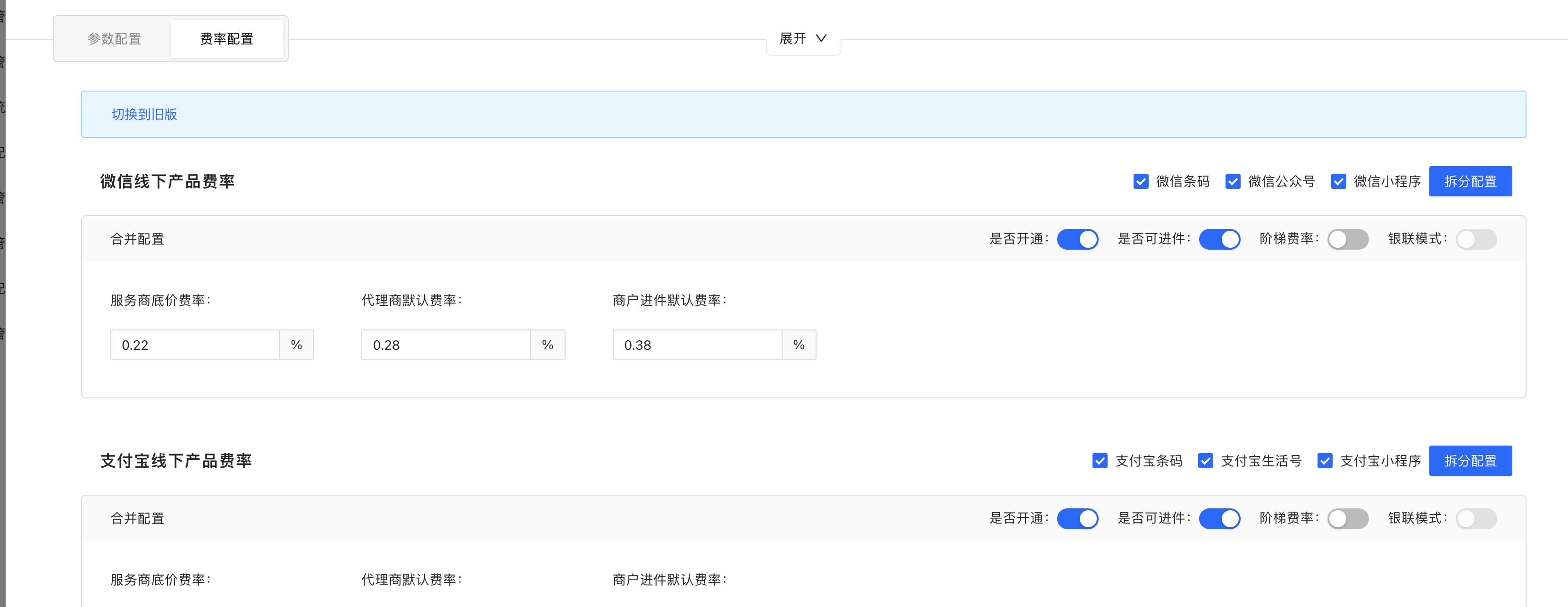Uncheck the 微信公众号 checkbox
Image resolution: width=1568 pixels, height=607 pixels.
click(x=1233, y=181)
